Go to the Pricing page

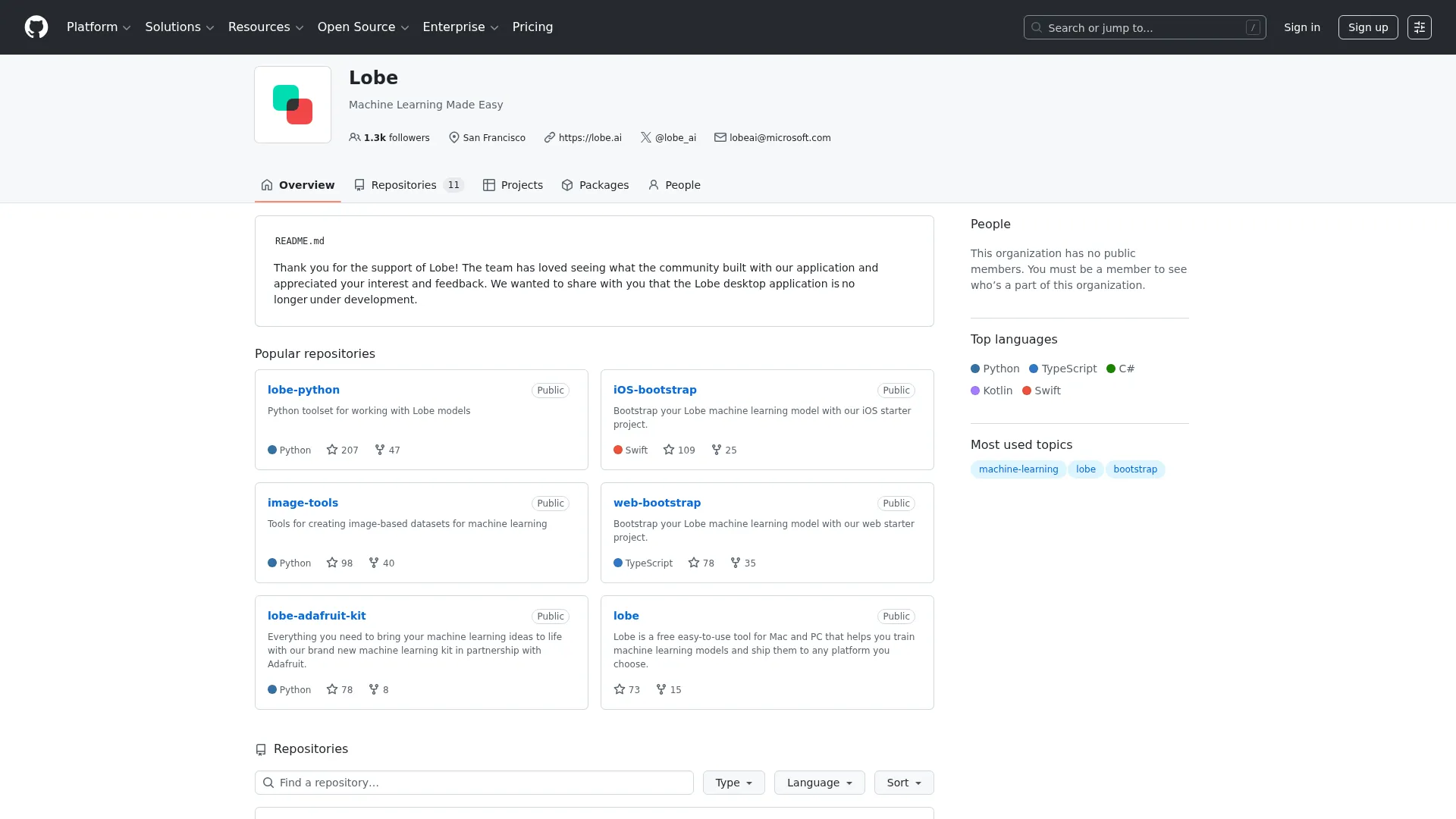(x=532, y=27)
